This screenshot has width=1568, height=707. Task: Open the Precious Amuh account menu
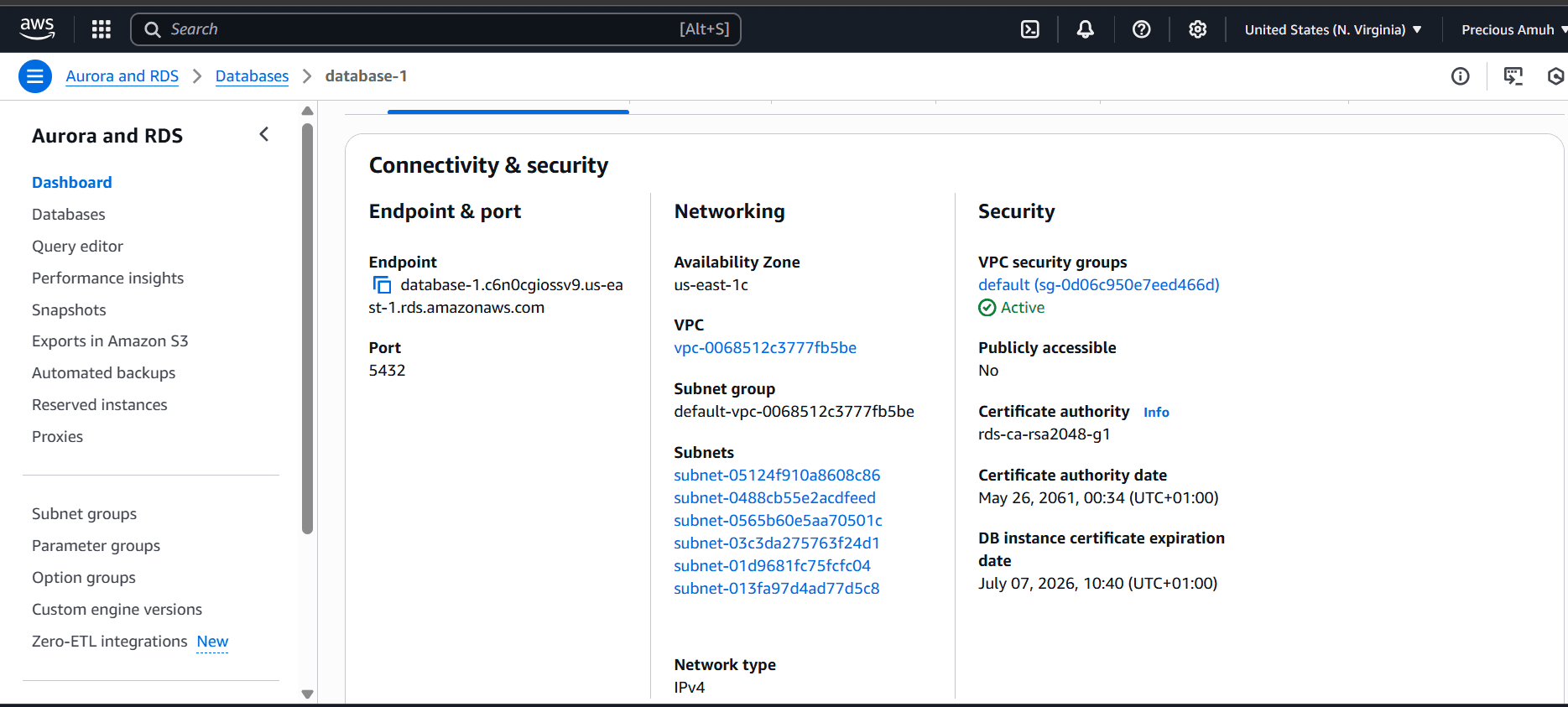point(1513,29)
